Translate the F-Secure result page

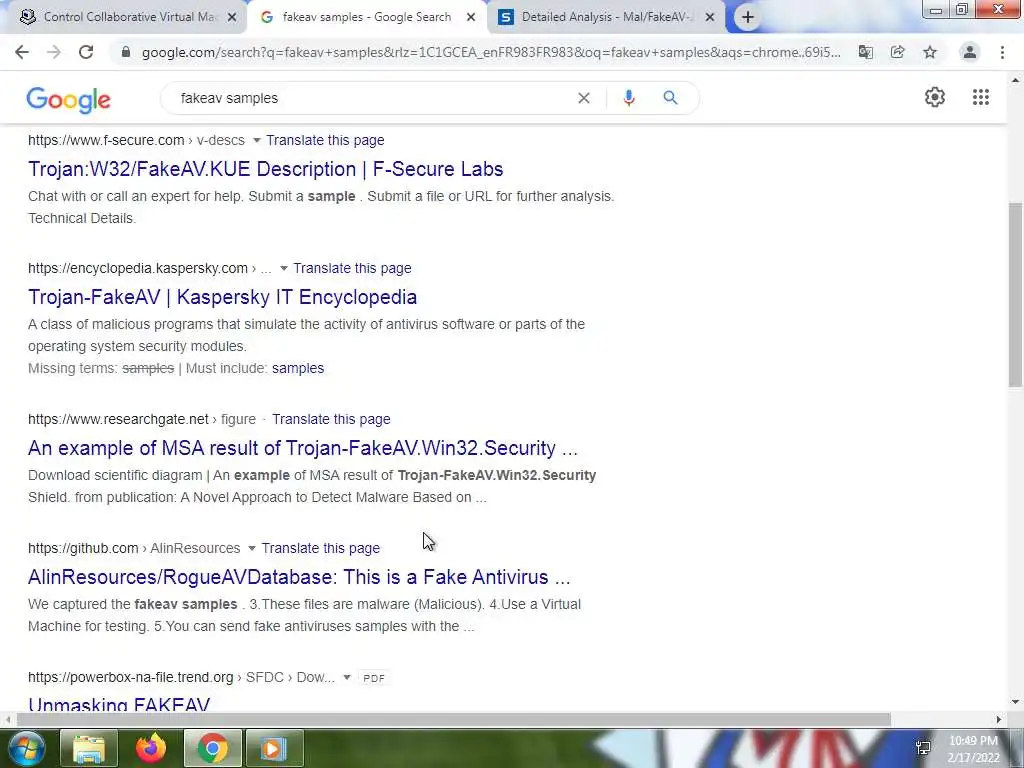(x=325, y=140)
